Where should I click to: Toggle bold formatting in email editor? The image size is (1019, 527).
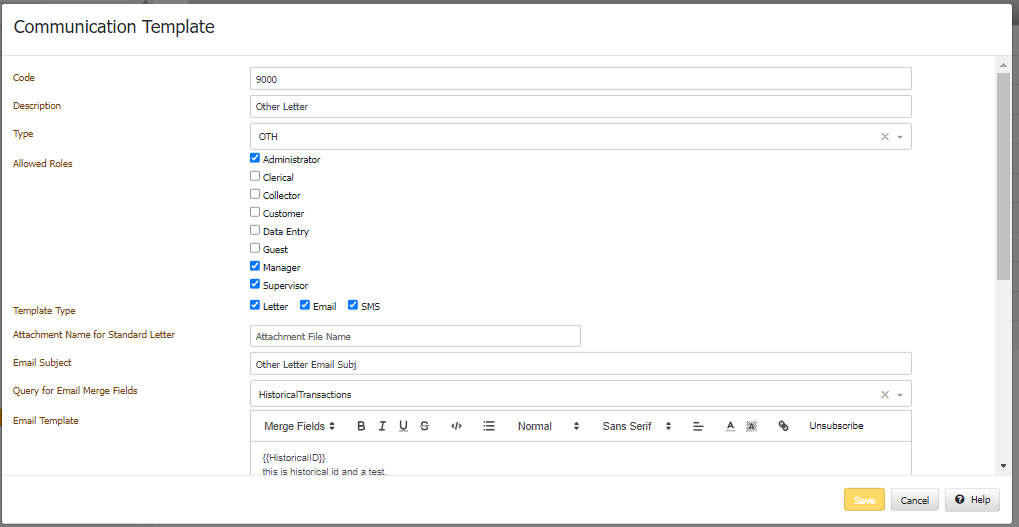pos(361,426)
